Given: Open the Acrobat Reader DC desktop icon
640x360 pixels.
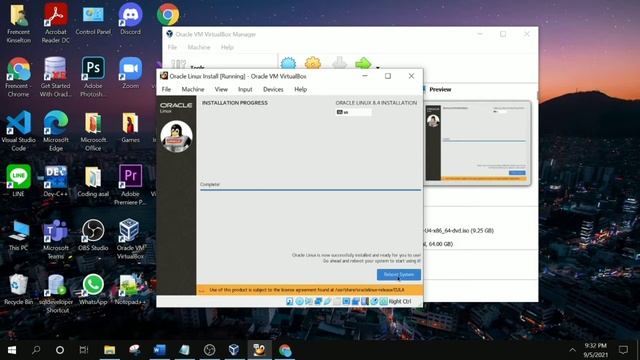Looking at the screenshot, I should [56, 23].
